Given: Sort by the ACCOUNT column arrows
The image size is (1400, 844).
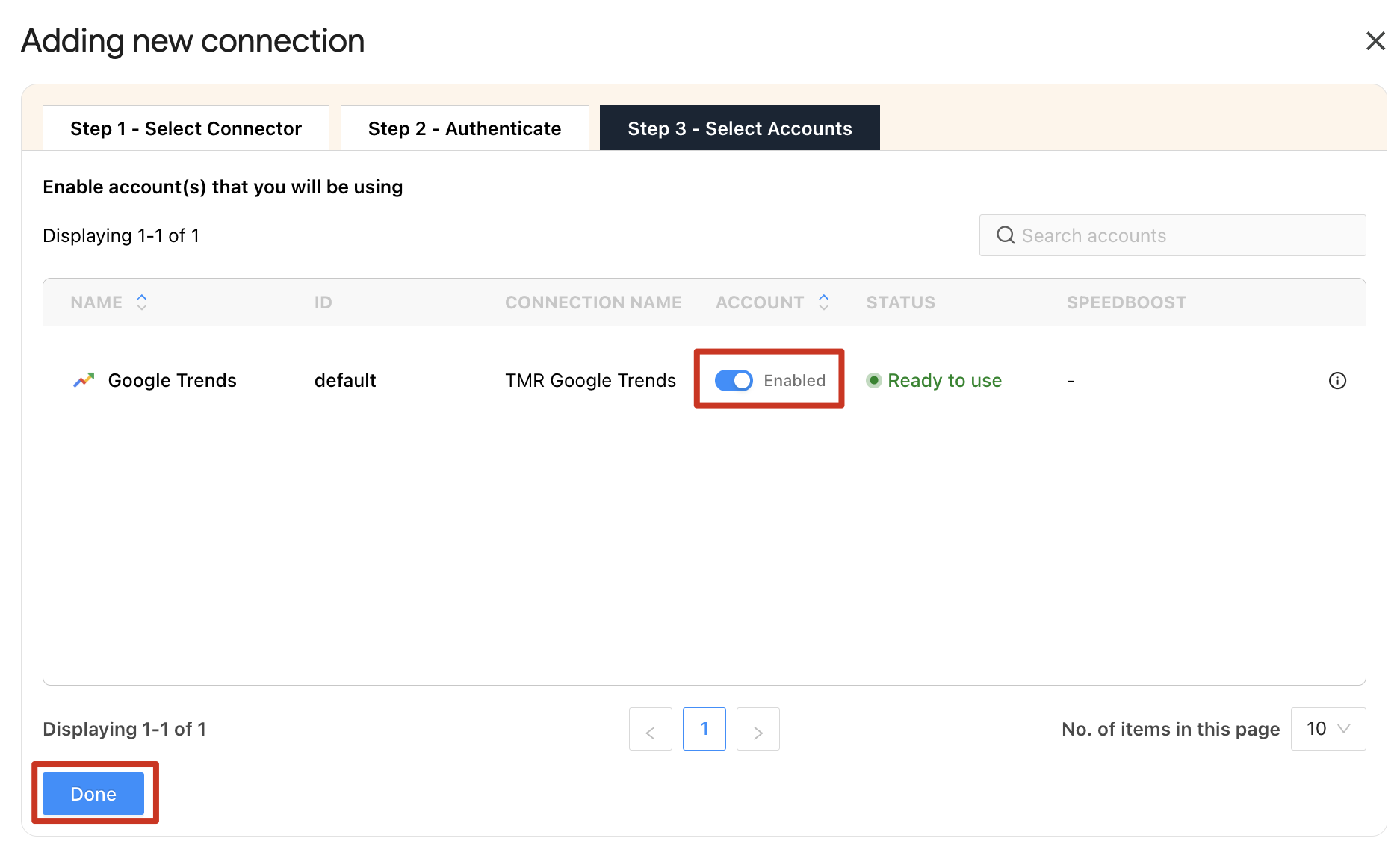Looking at the screenshot, I should click(823, 302).
